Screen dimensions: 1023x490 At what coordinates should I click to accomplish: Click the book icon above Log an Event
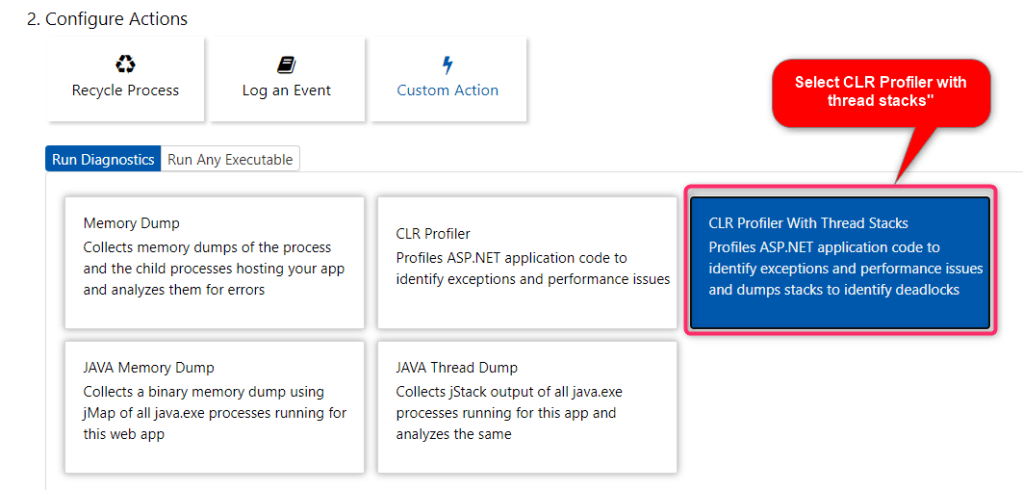286,65
